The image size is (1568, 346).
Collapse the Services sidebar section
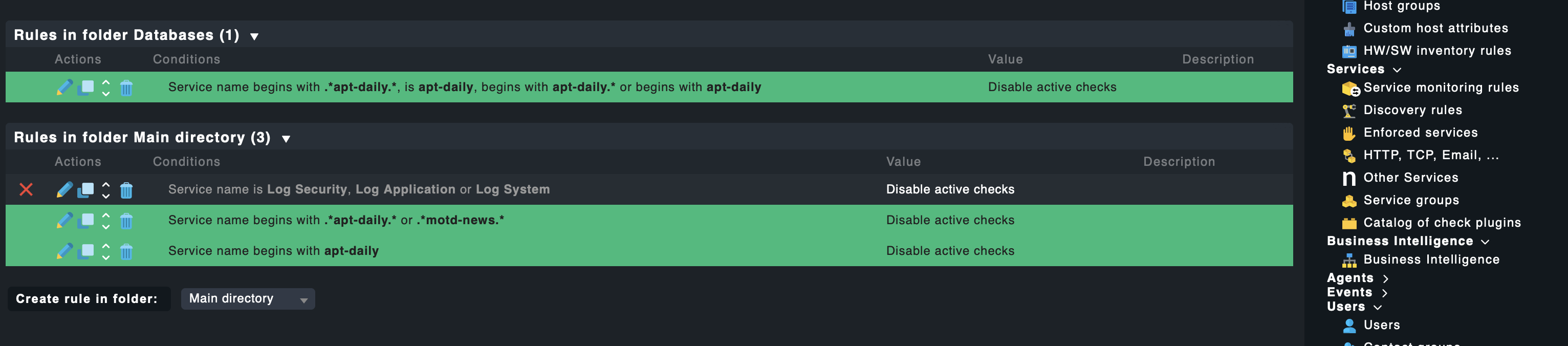(x=1397, y=70)
